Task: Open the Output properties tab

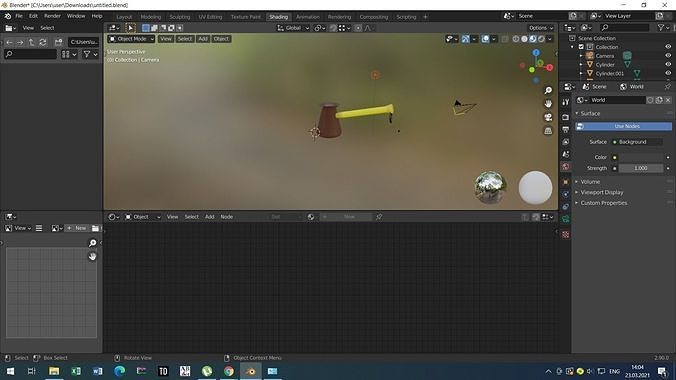Action: pyautogui.click(x=566, y=129)
